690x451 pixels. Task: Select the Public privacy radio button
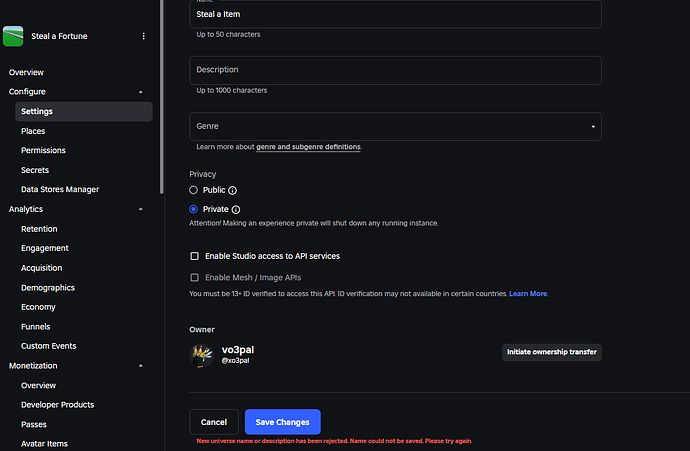(194, 190)
